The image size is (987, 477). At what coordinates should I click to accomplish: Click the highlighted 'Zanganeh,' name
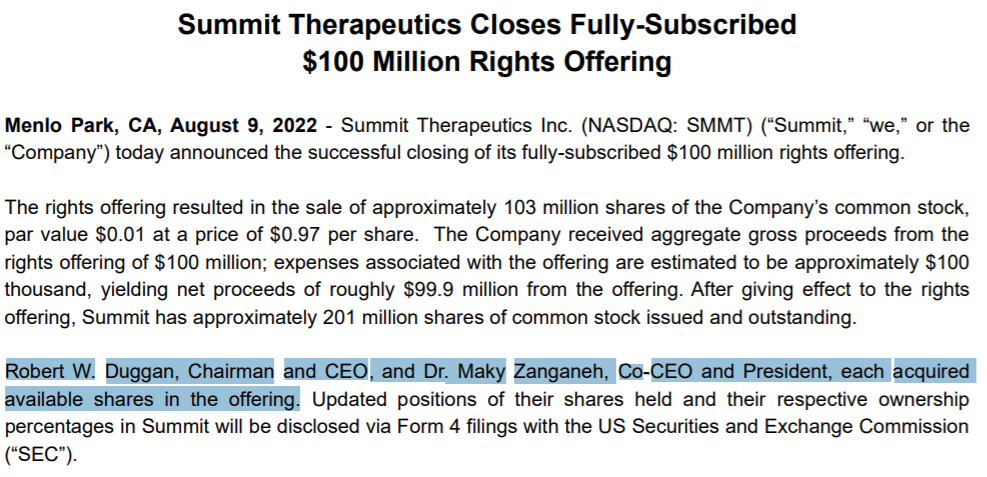[561, 371]
